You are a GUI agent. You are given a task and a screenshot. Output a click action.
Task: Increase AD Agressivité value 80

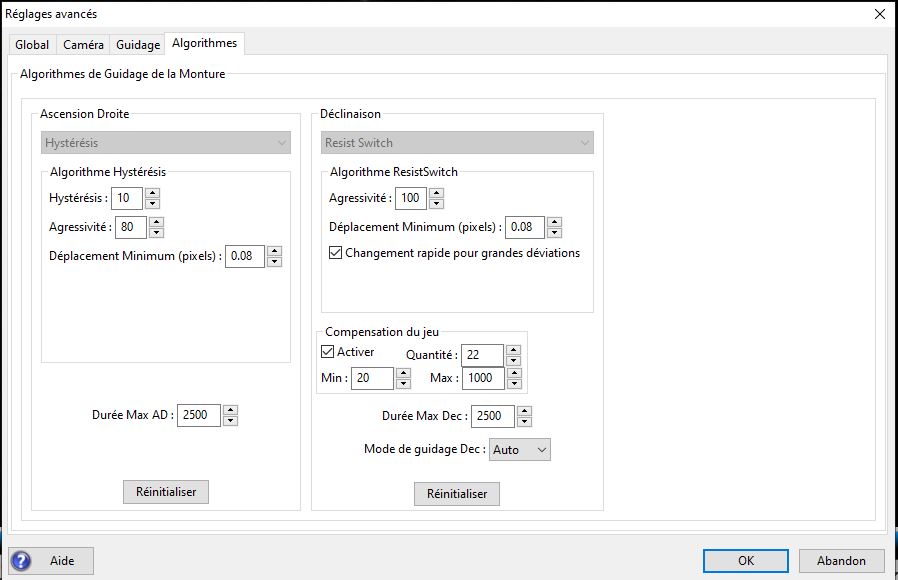pos(156,222)
